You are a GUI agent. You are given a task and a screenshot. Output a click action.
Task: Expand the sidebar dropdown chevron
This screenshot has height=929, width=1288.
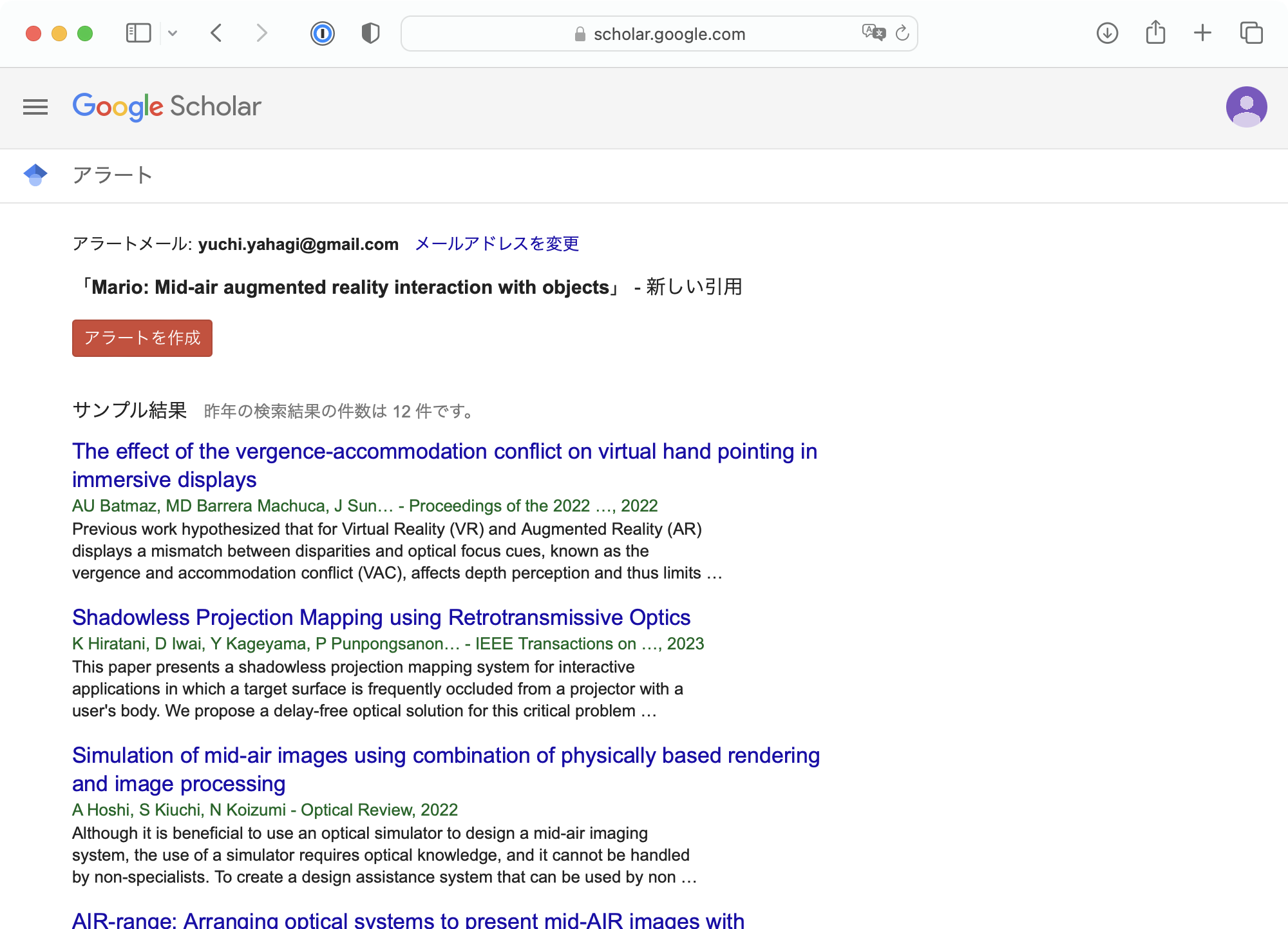pos(173,33)
